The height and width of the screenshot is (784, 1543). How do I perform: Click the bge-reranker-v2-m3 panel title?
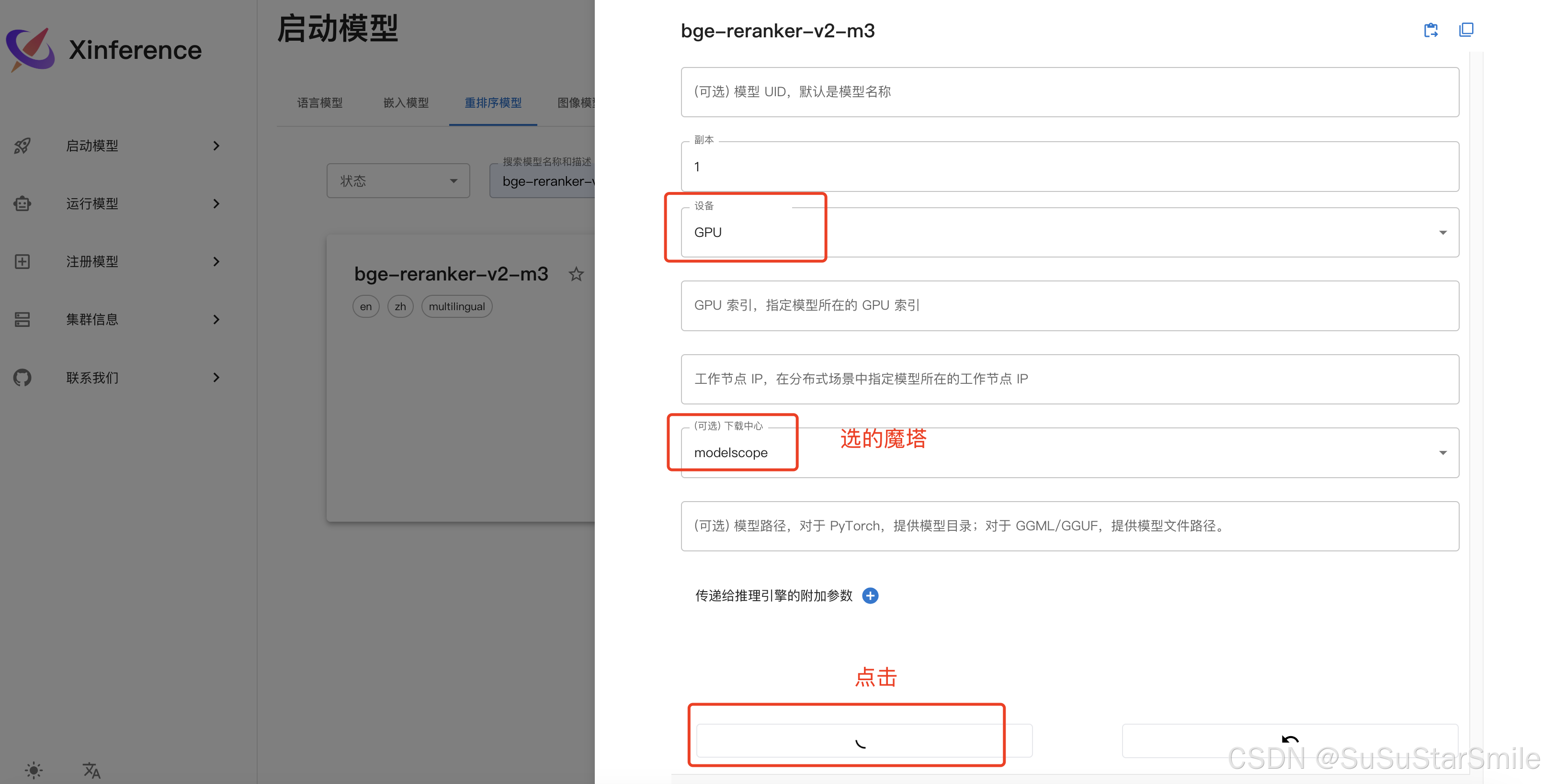tap(778, 31)
